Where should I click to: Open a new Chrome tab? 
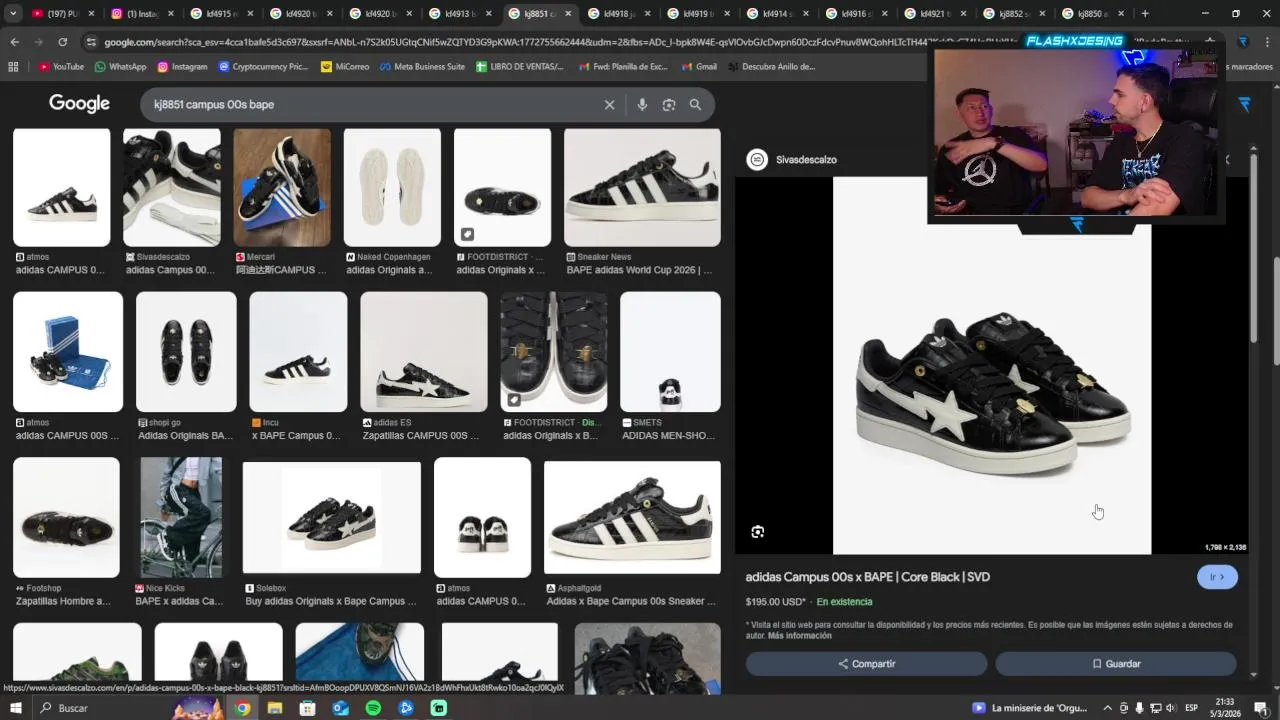point(1145,14)
